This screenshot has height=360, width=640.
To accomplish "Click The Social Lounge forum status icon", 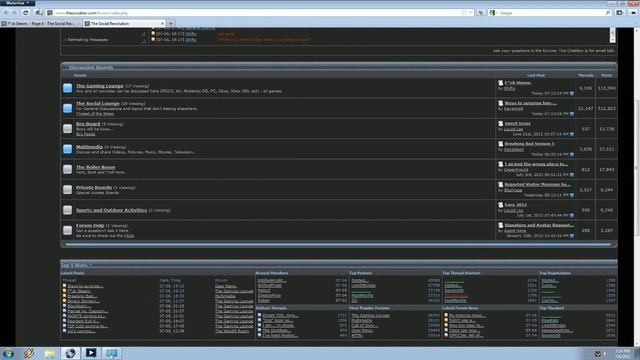I will [x=68, y=108].
